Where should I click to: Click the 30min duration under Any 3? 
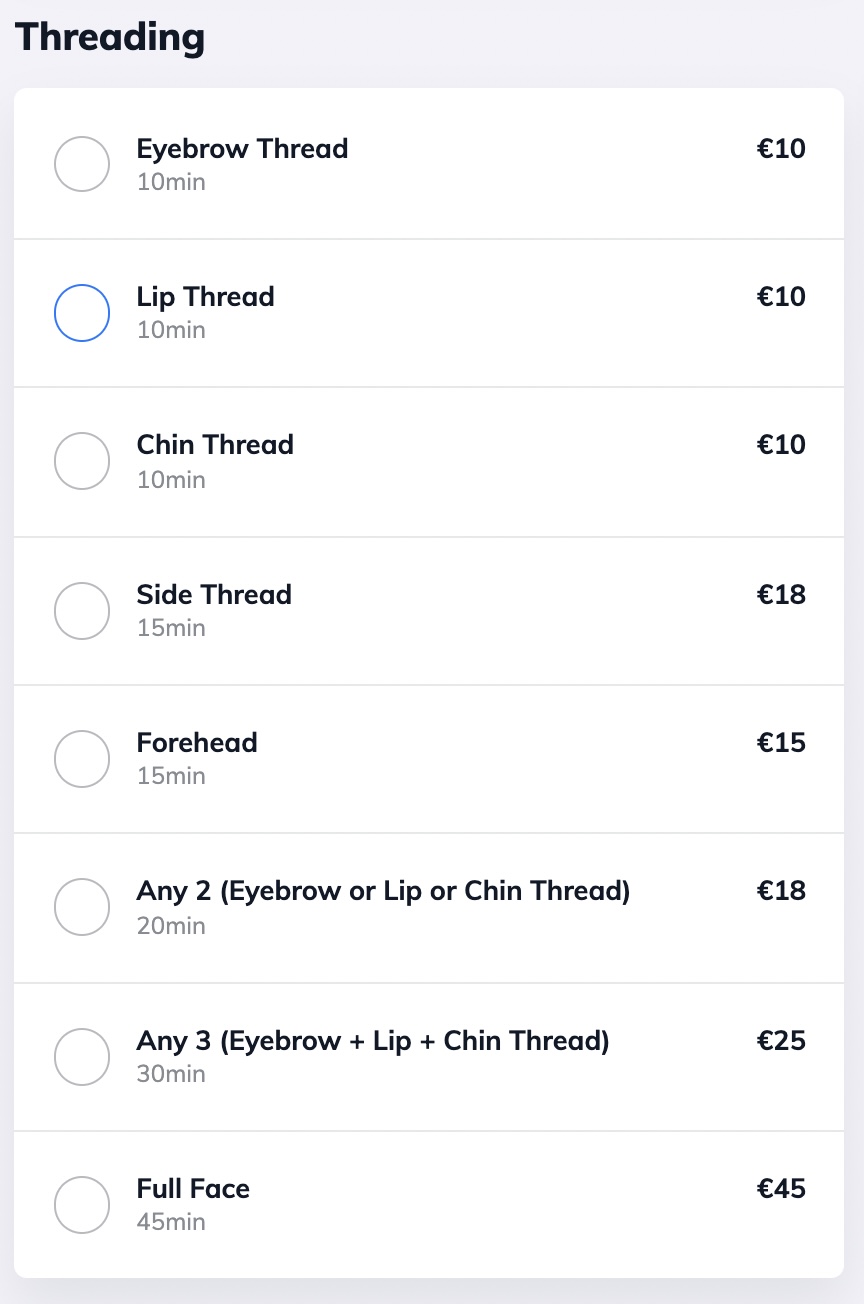point(171,1074)
